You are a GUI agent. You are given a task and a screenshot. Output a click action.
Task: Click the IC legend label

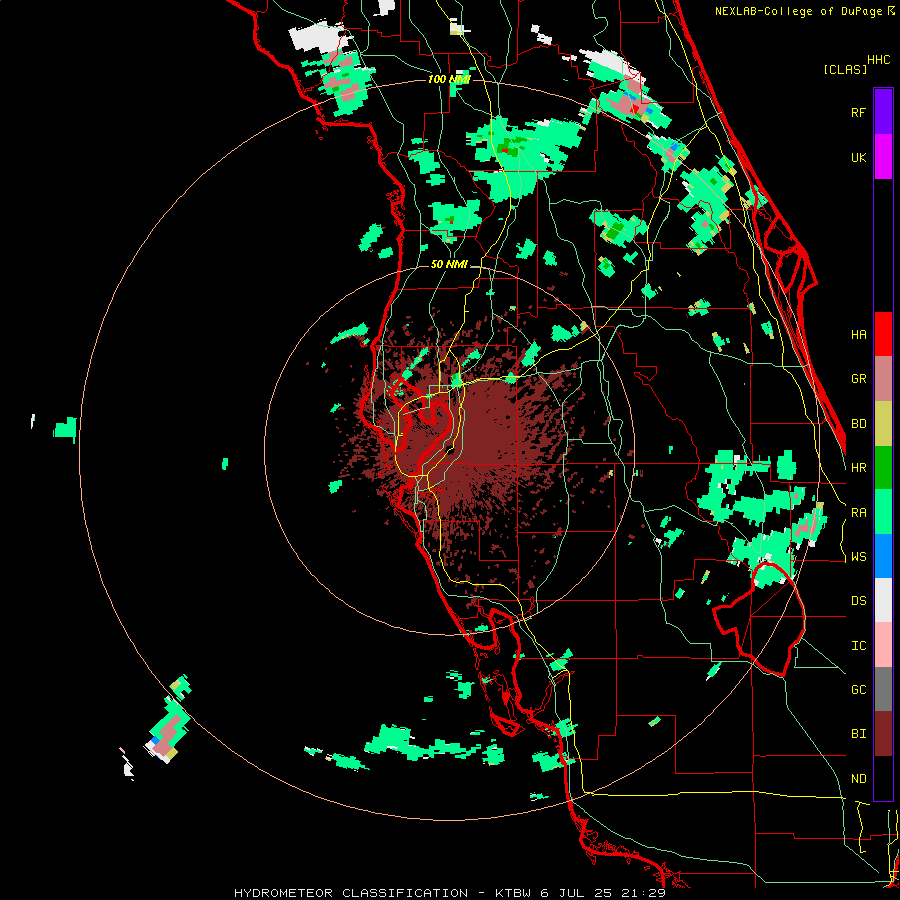point(858,646)
